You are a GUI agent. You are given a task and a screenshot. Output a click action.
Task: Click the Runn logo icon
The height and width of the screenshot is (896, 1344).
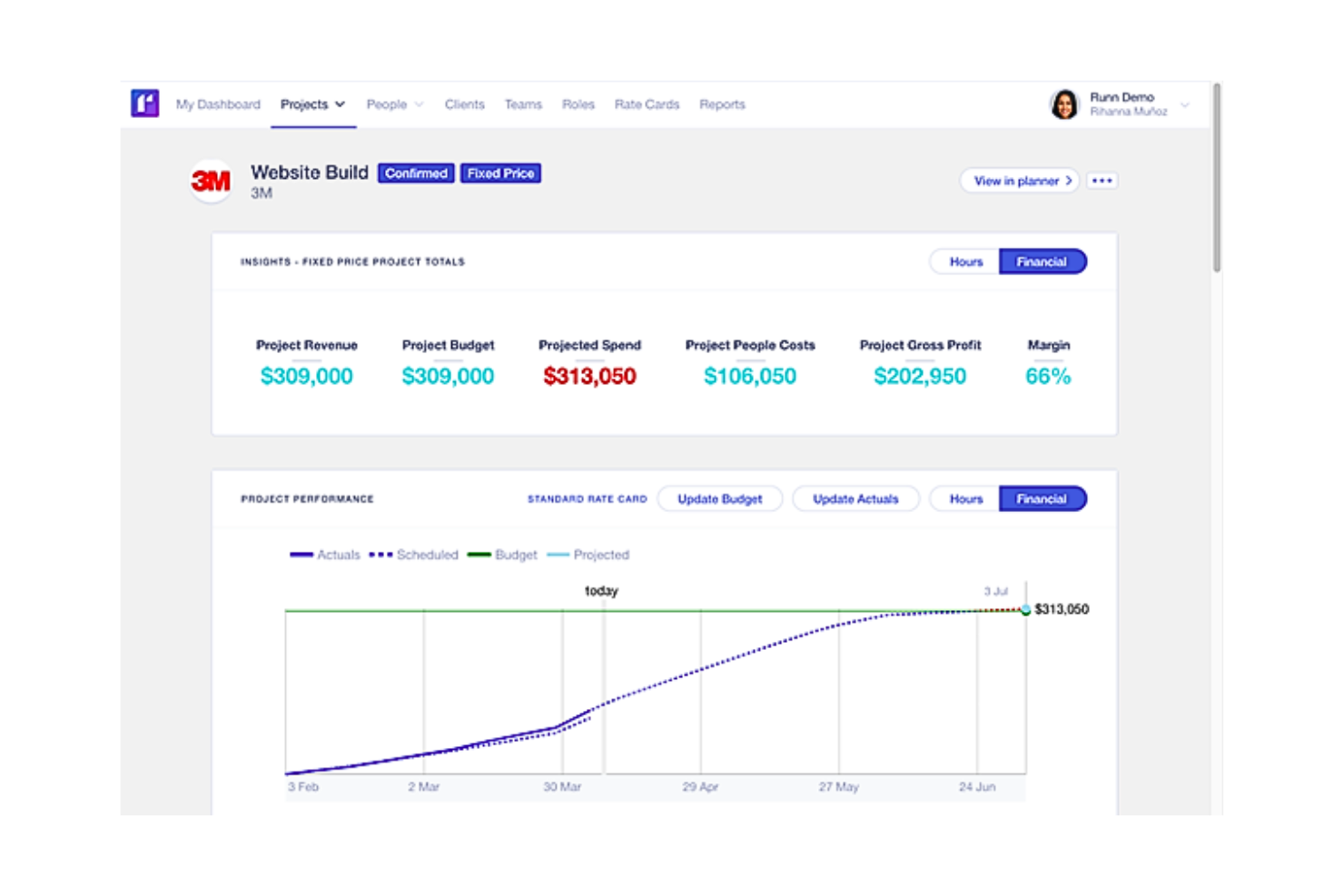144,103
